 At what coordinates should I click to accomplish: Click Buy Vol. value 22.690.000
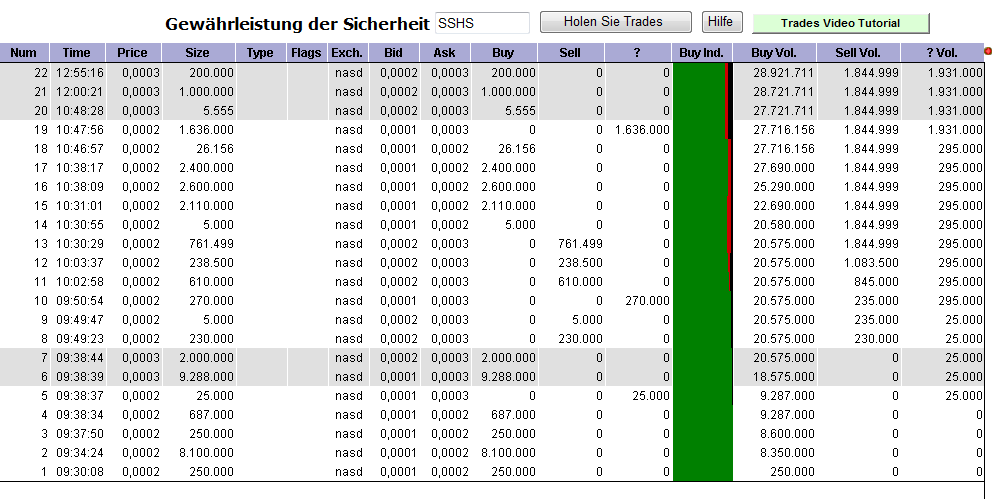[x=784, y=206]
